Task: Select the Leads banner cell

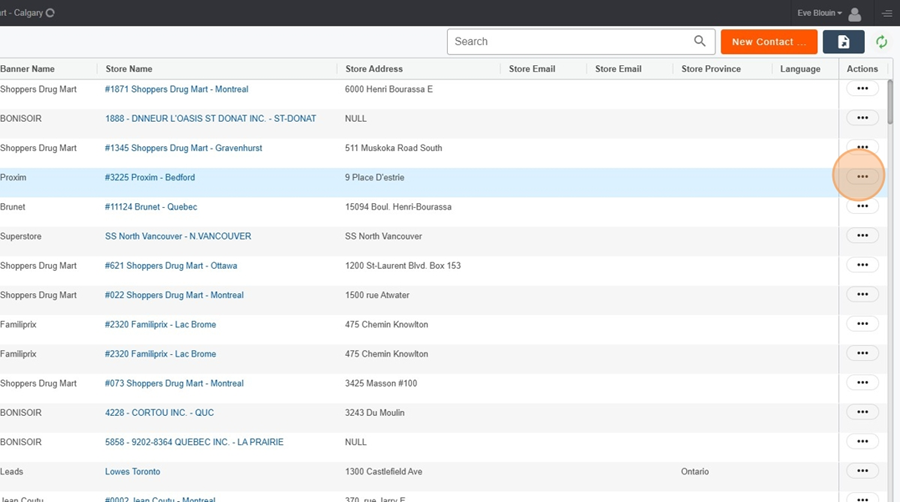Action: (x=11, y=472)
